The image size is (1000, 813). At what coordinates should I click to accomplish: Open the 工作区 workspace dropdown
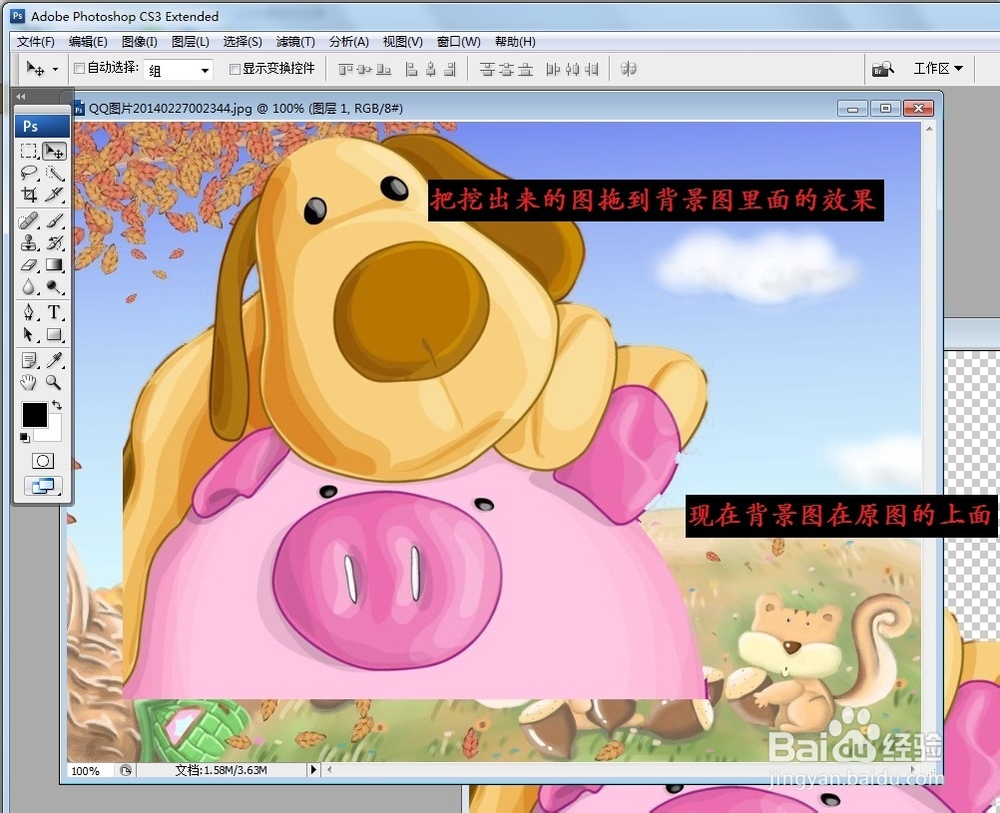[938, 68]
